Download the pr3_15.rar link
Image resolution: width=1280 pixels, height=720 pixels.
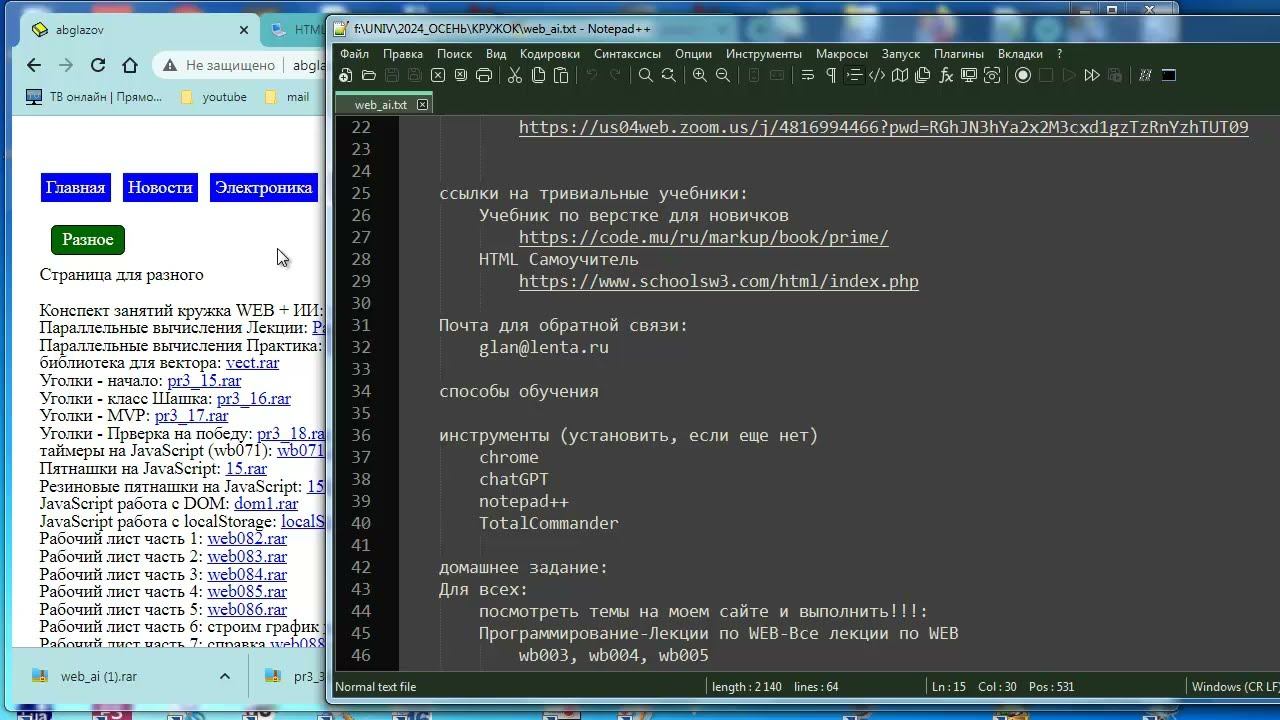204,381
